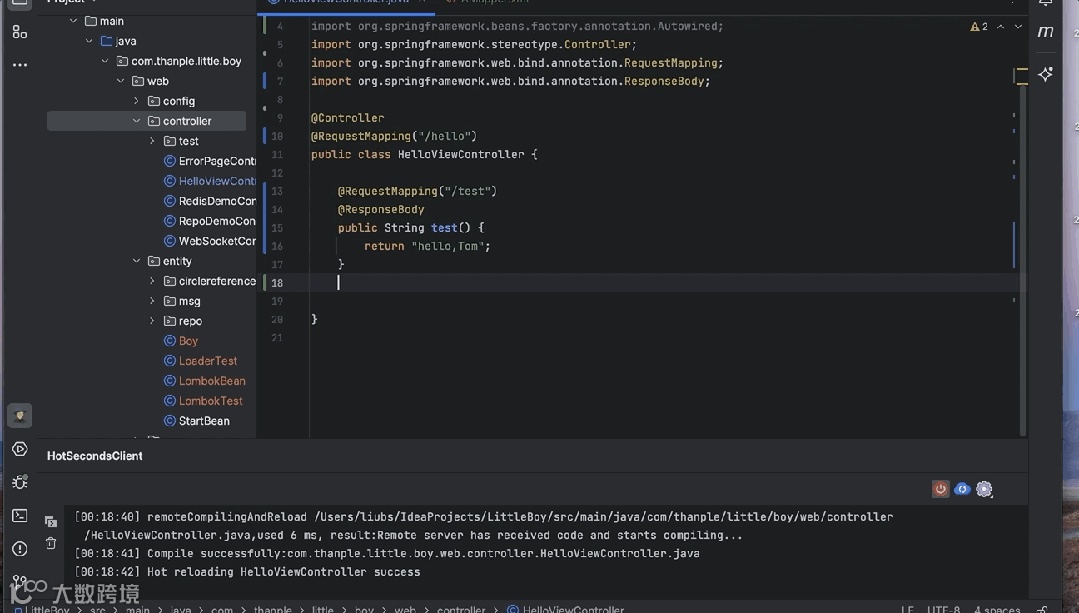Click web breadcrumb in navigation bar

pos(405,609)
